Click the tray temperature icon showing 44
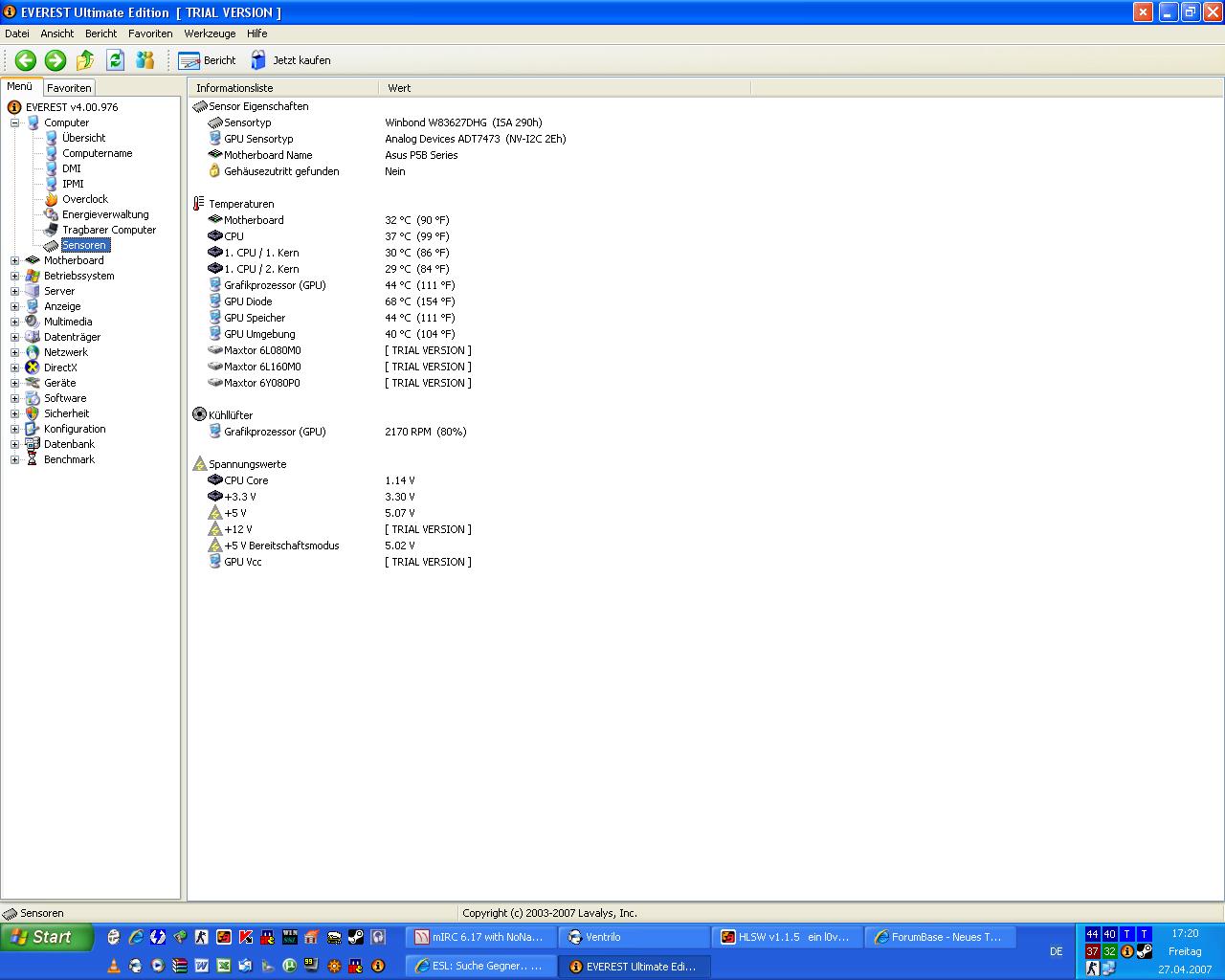1225x980 pixels. tap(1092, 934)
